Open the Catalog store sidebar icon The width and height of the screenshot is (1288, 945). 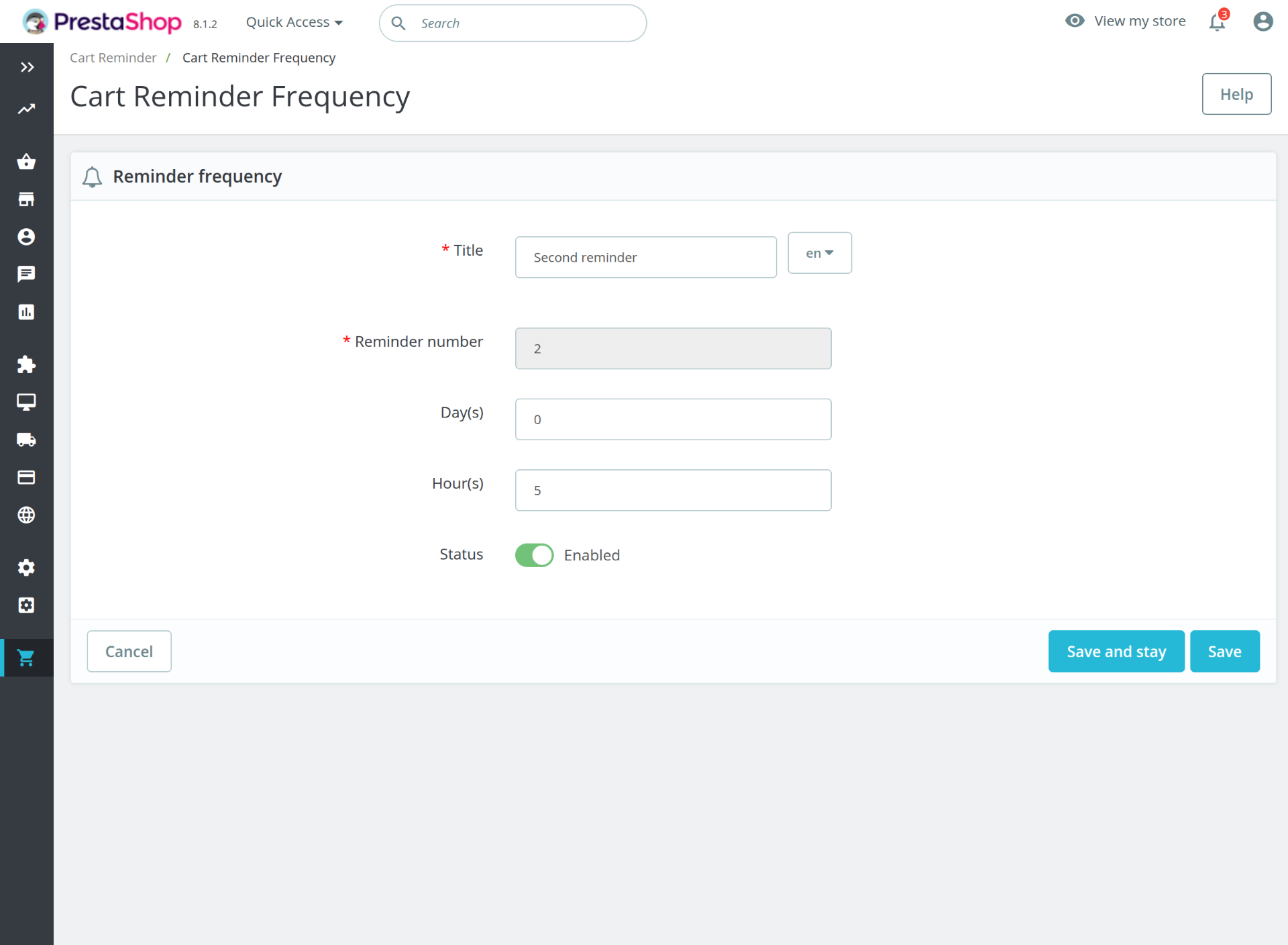click(x=26, y=199)
